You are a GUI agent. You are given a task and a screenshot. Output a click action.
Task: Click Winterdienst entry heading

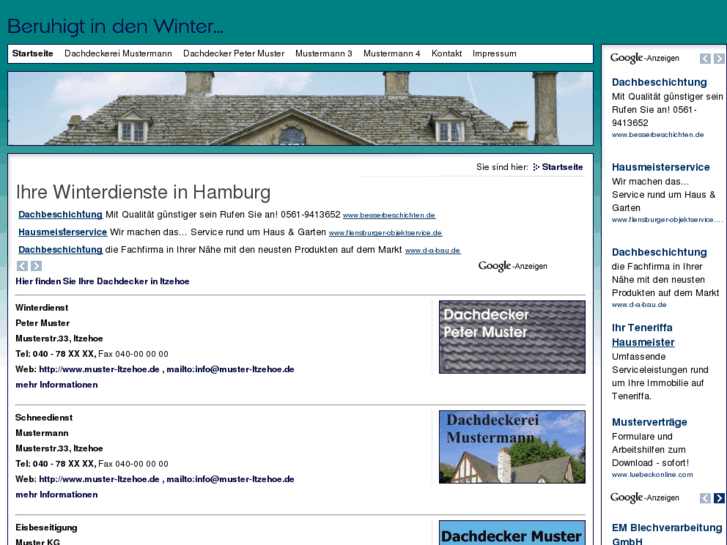tap(42, 308)
